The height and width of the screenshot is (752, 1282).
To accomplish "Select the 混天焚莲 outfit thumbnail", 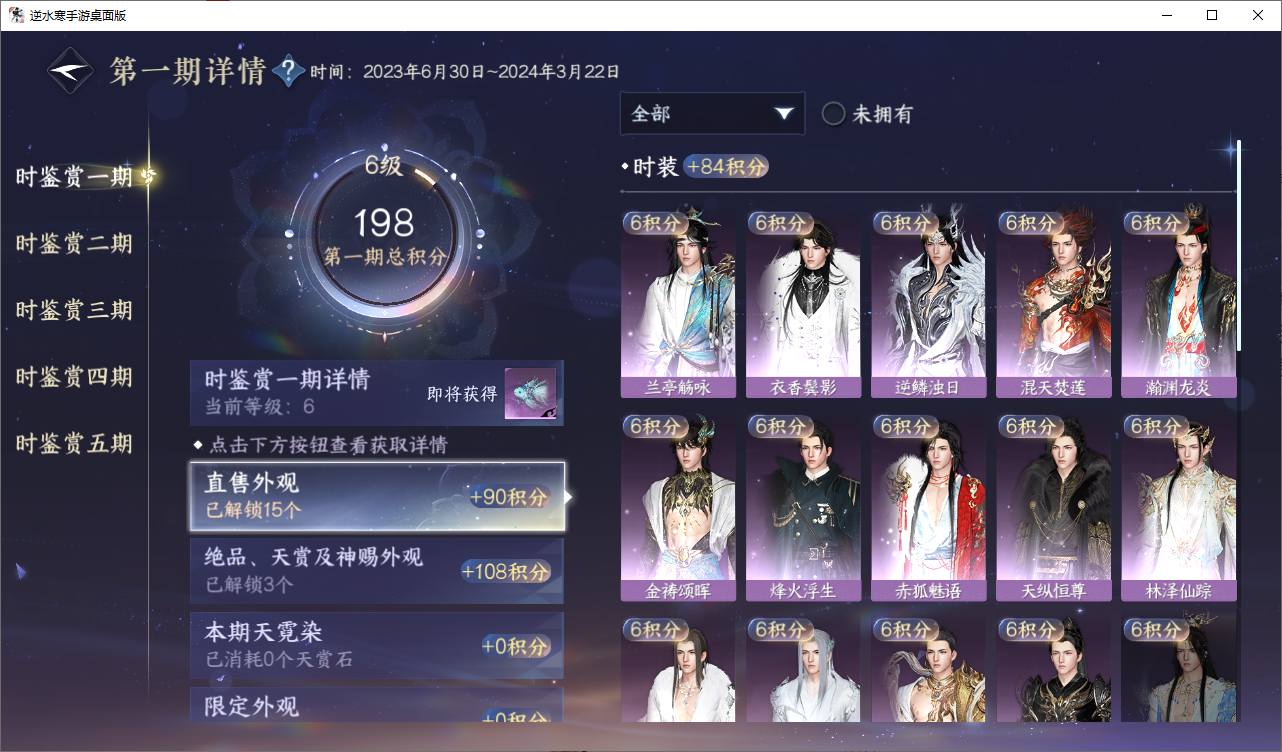I will click(1053, 303).
